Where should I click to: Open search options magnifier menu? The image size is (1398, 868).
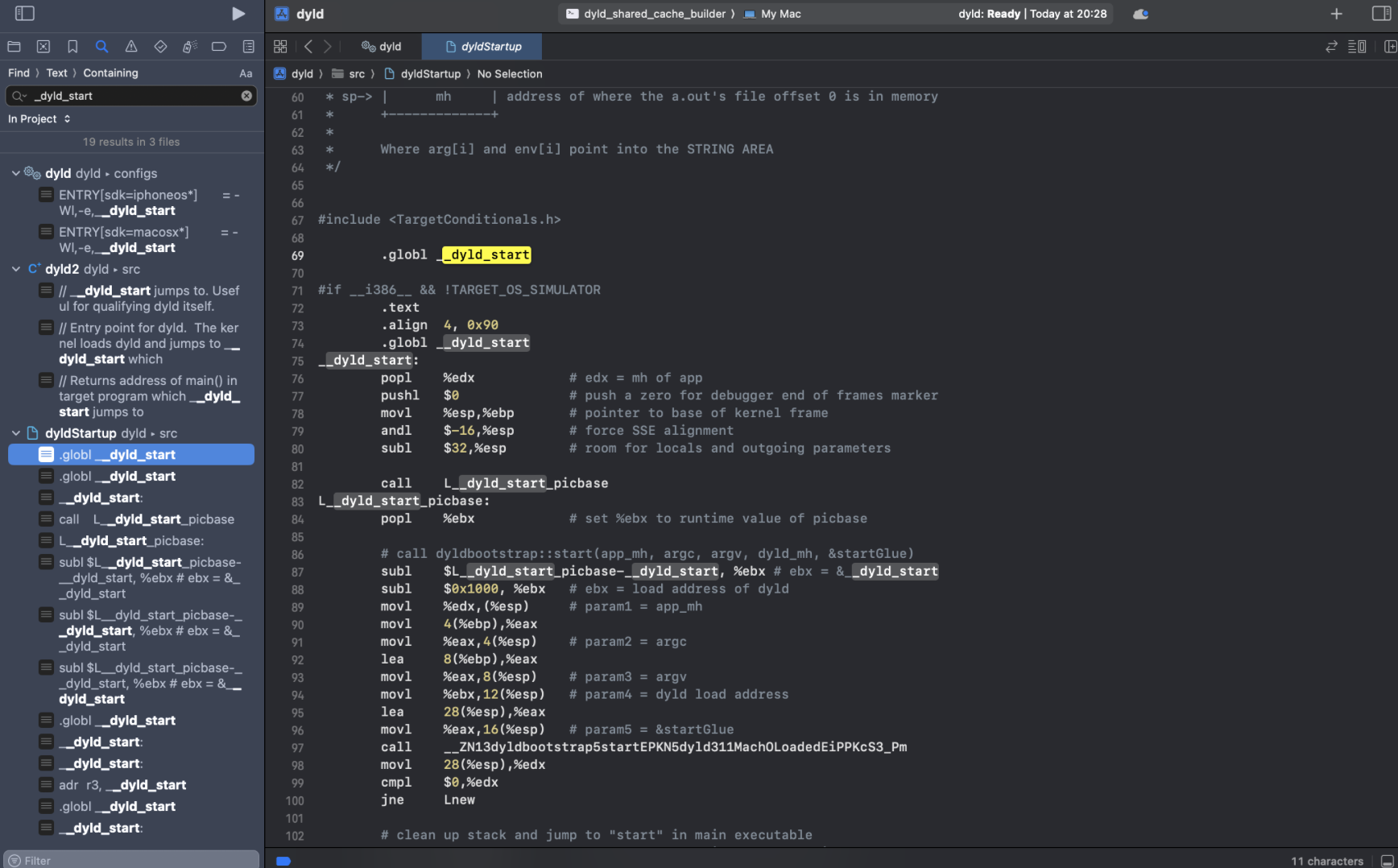pos(19,96)
